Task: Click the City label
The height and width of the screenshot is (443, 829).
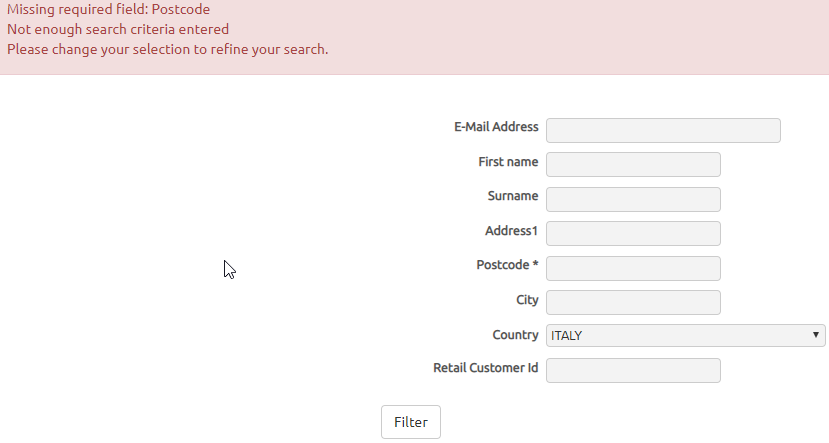Action: point(527,300)
